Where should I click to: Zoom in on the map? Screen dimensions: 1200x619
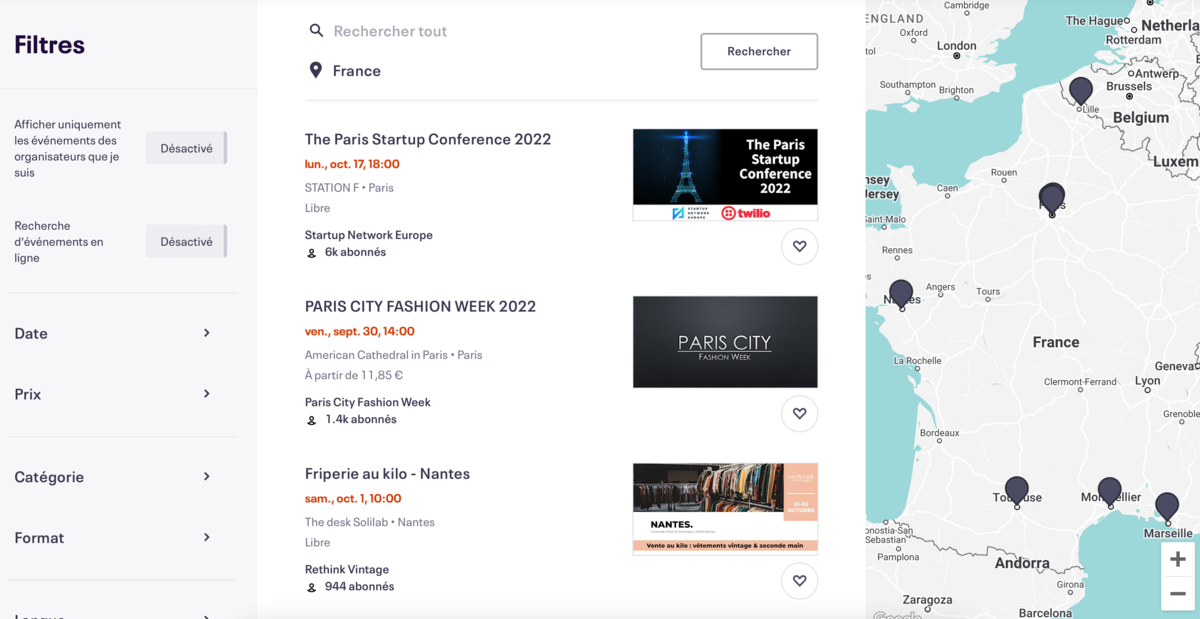pos(1178,559)
